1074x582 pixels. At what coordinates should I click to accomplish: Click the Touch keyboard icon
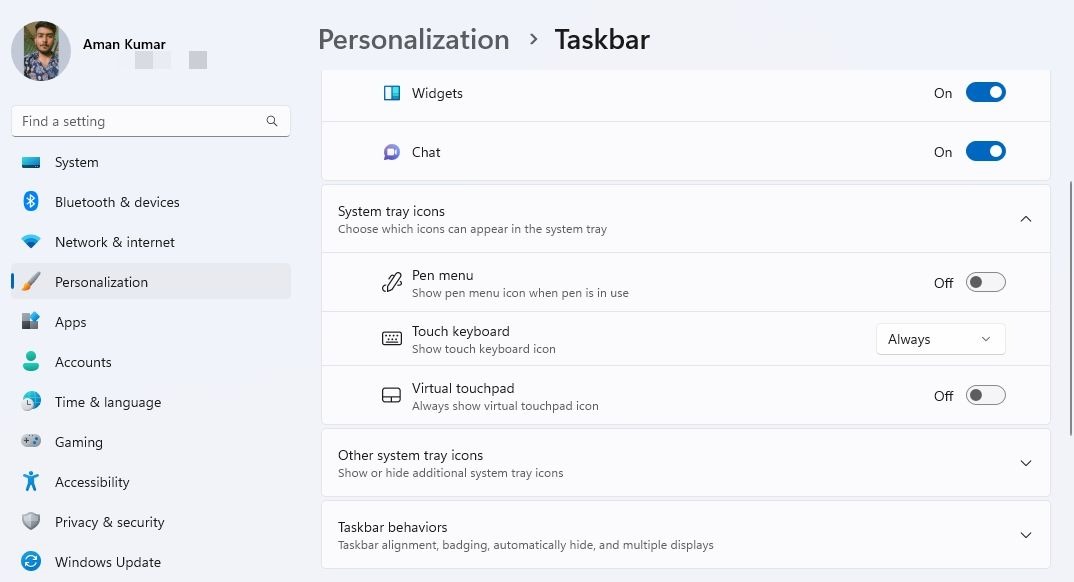tap(392, 338)
